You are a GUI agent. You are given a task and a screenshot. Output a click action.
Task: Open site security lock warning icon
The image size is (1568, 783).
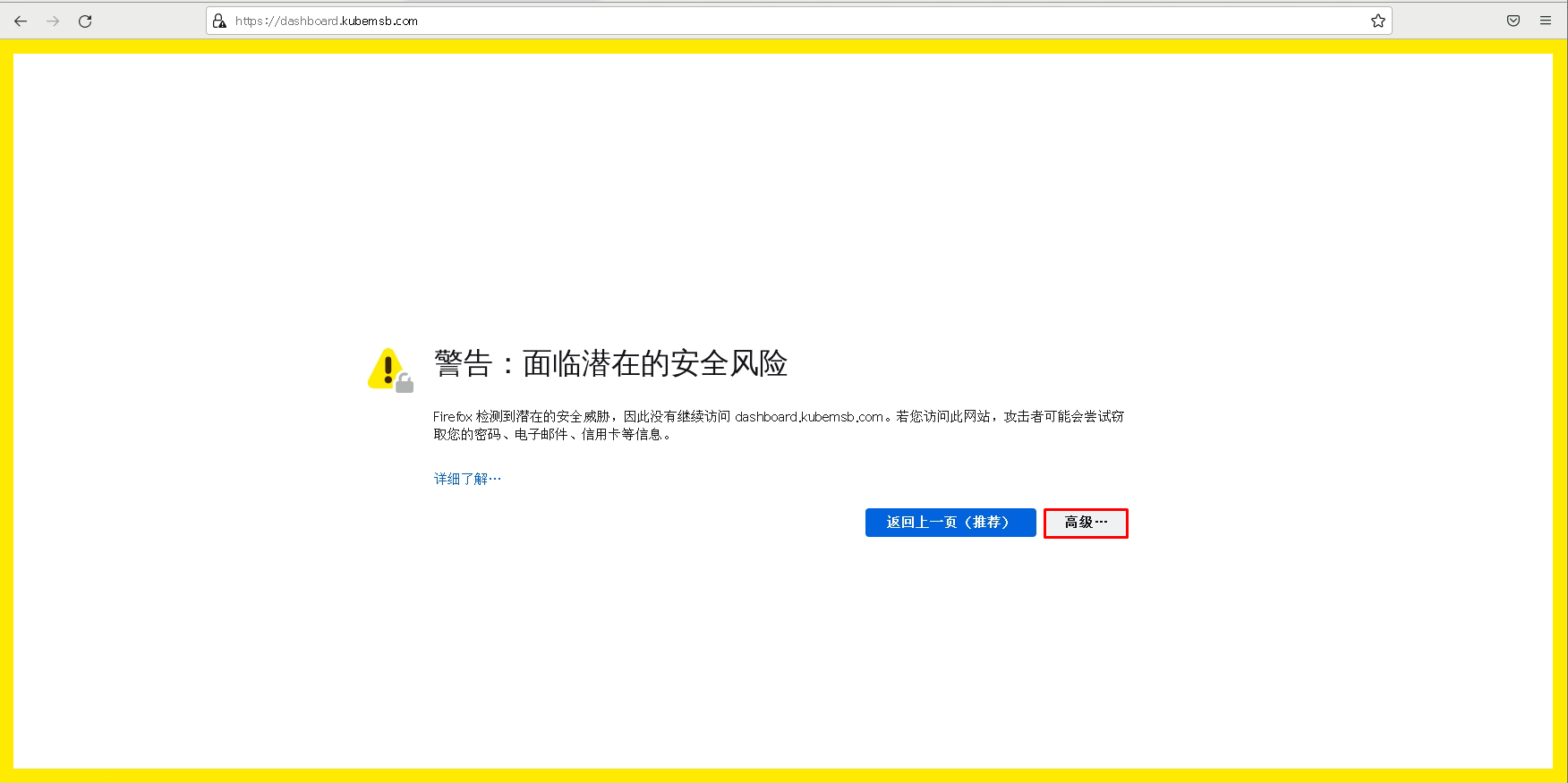(219, 21)
